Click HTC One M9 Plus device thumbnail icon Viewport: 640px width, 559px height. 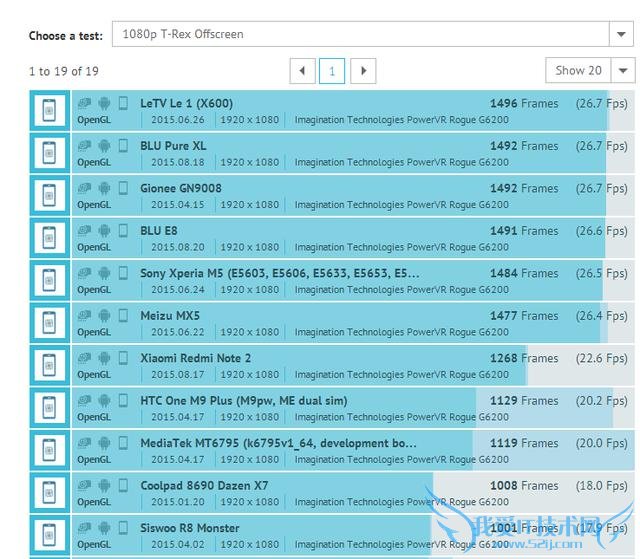click(x=50, y=408)
